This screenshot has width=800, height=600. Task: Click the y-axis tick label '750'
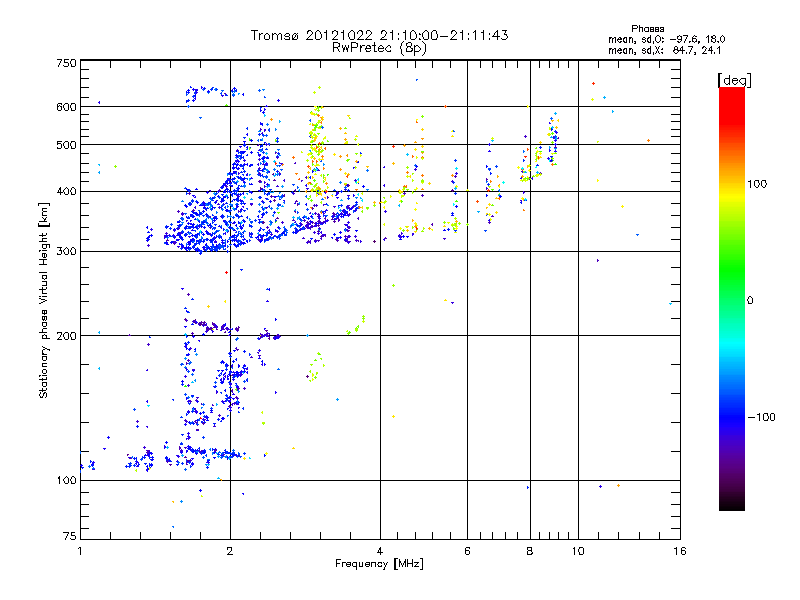click(66, 63)
